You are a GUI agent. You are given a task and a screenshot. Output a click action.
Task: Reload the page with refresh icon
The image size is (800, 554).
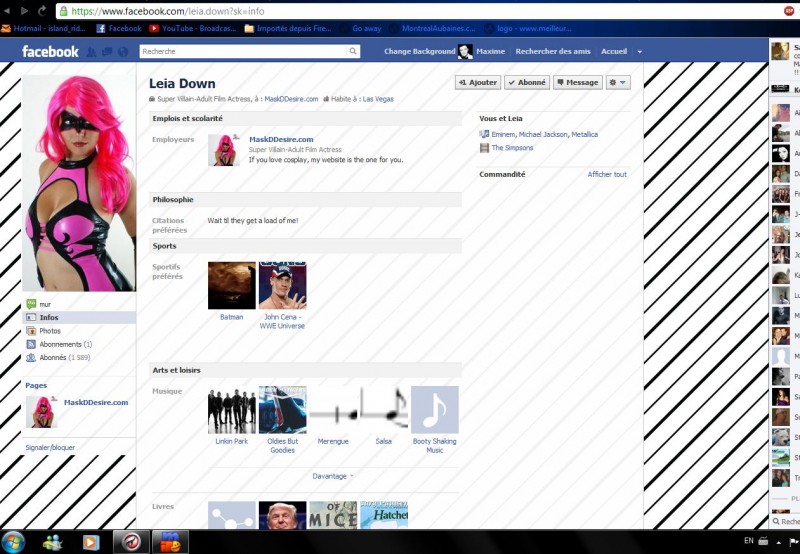click(42, 10)
